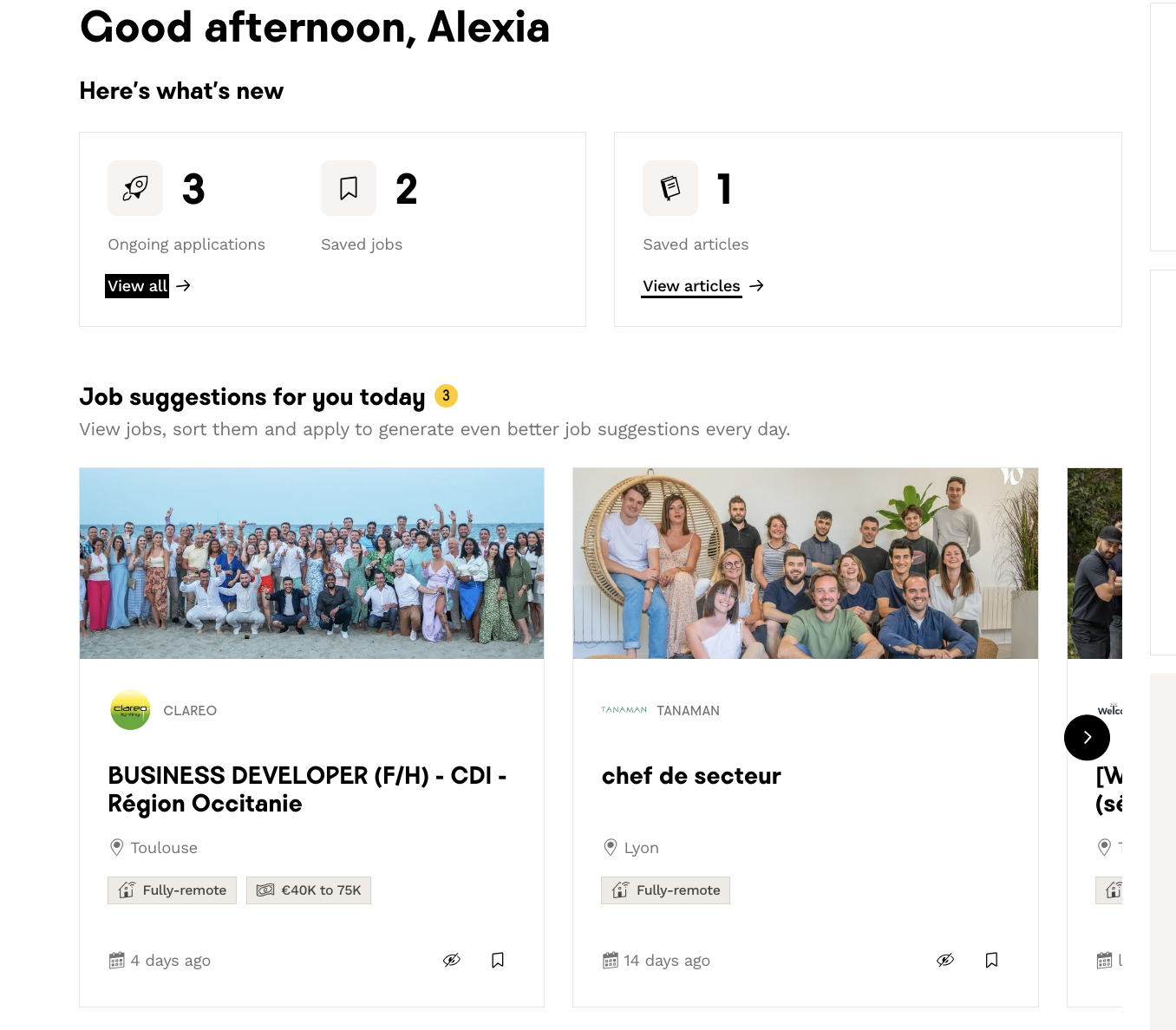Bookmark the Tanaman chef de secteur job
1176x1030 pixels.
(991, 960)
